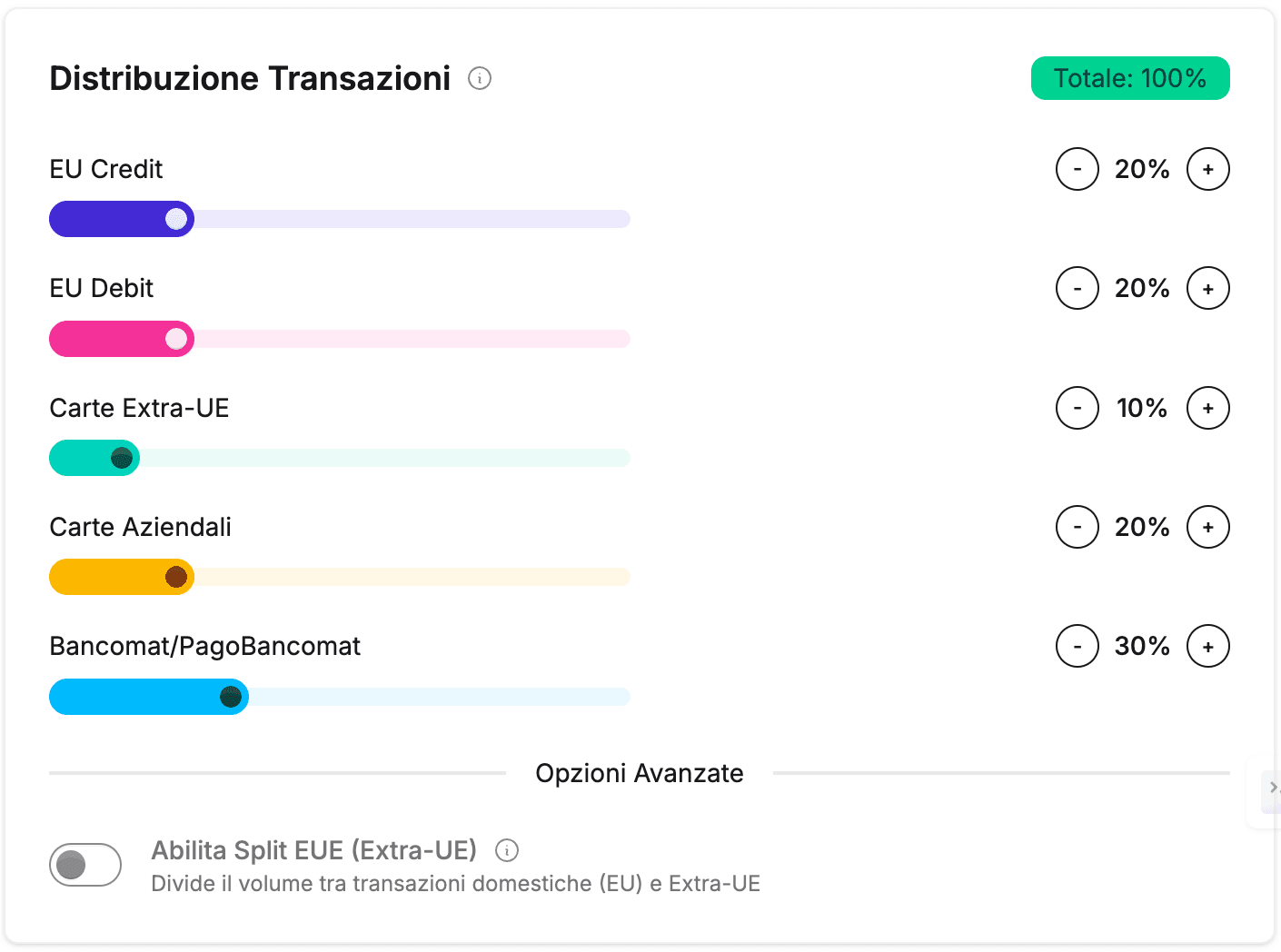Increase Carte Aziendali with plus button

click(x=1208, y=527)
